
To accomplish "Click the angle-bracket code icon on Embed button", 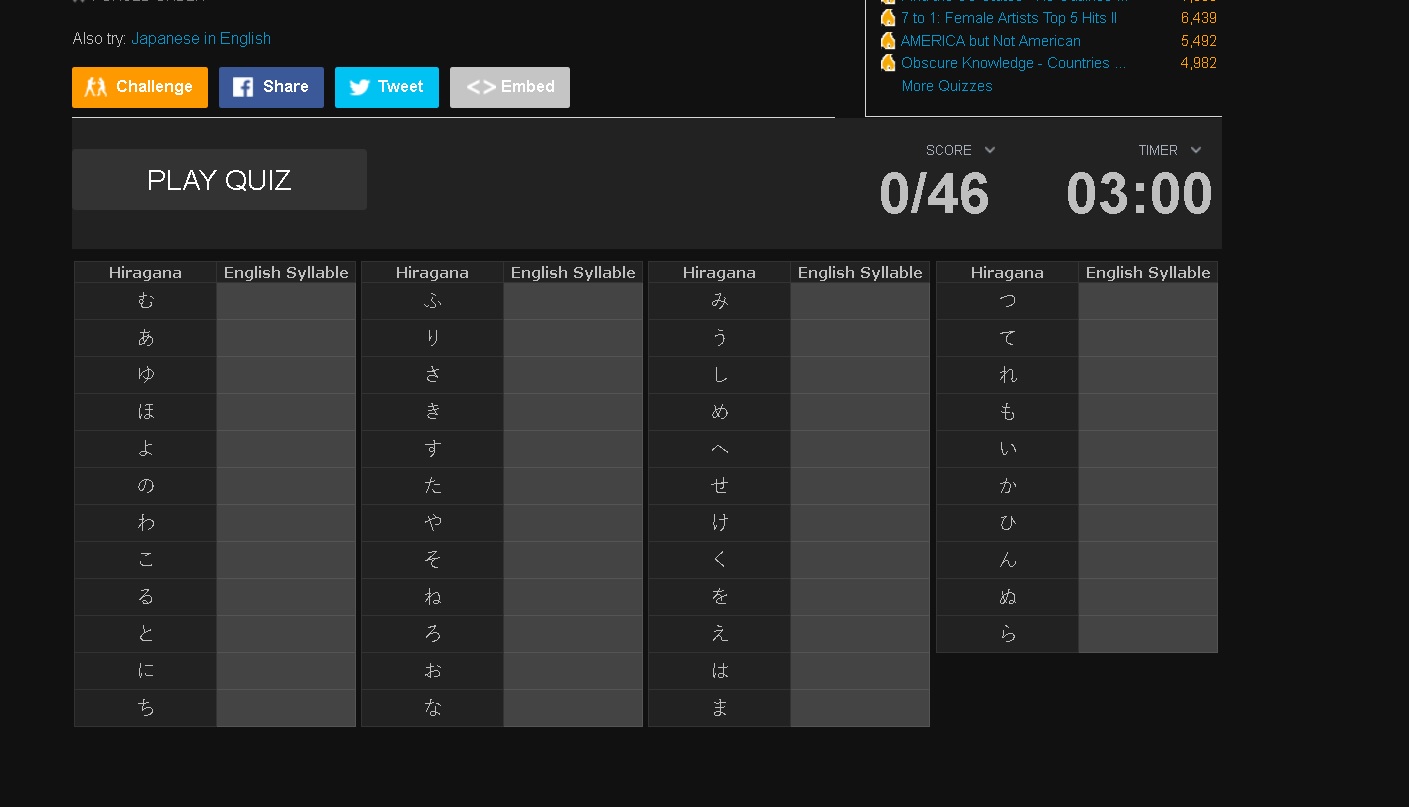I will tap(481, 87).
